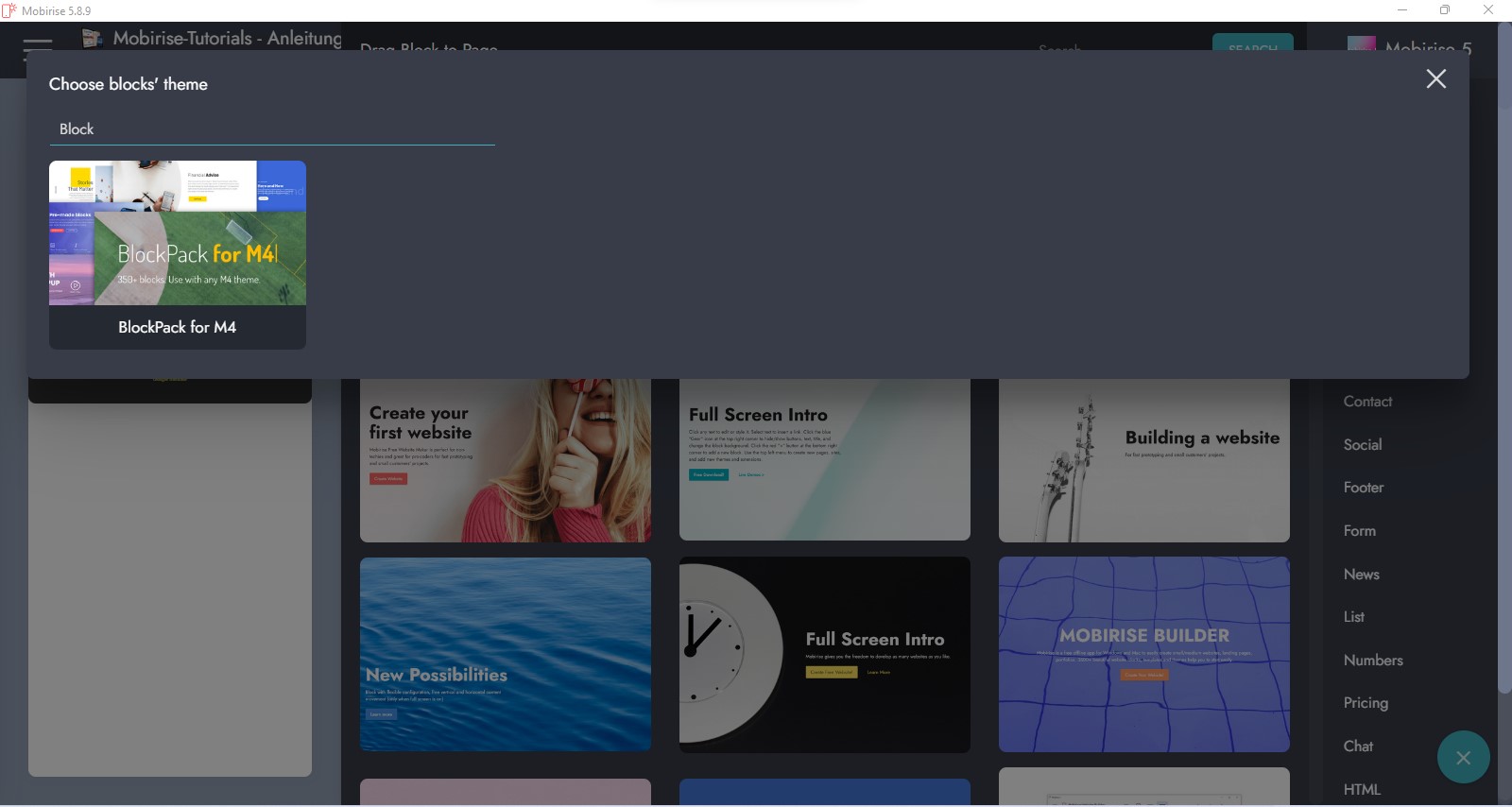Click the Block search input field
Viewport: 1512px width, 807px height.
[272, 129]
